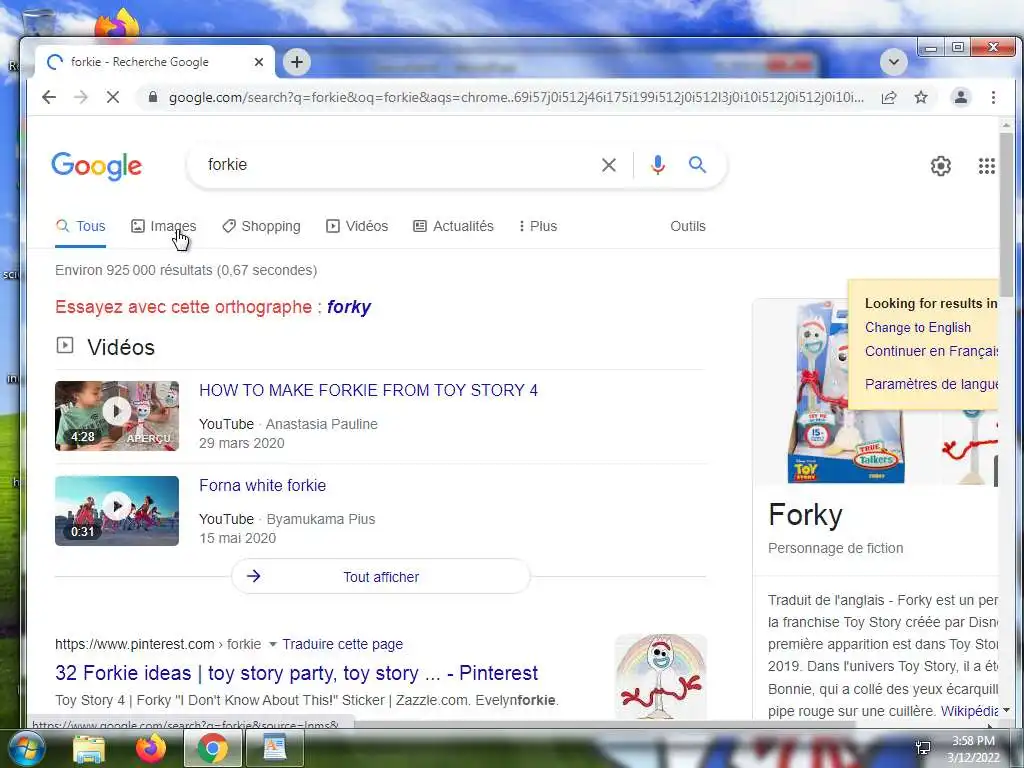Launch Firefox from the taskbar
1024x768 pixels.
click(151, 749)
